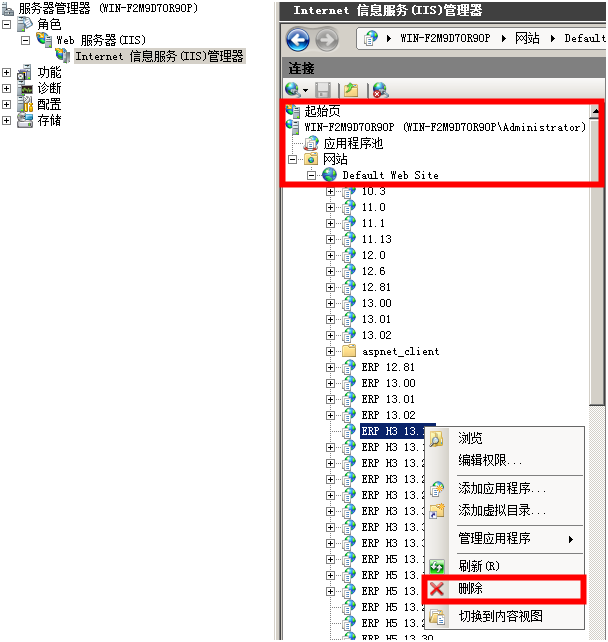Choose 刷新(R) from context menu
This screenshot has height=642, width=608.
[x=505, y=566]
